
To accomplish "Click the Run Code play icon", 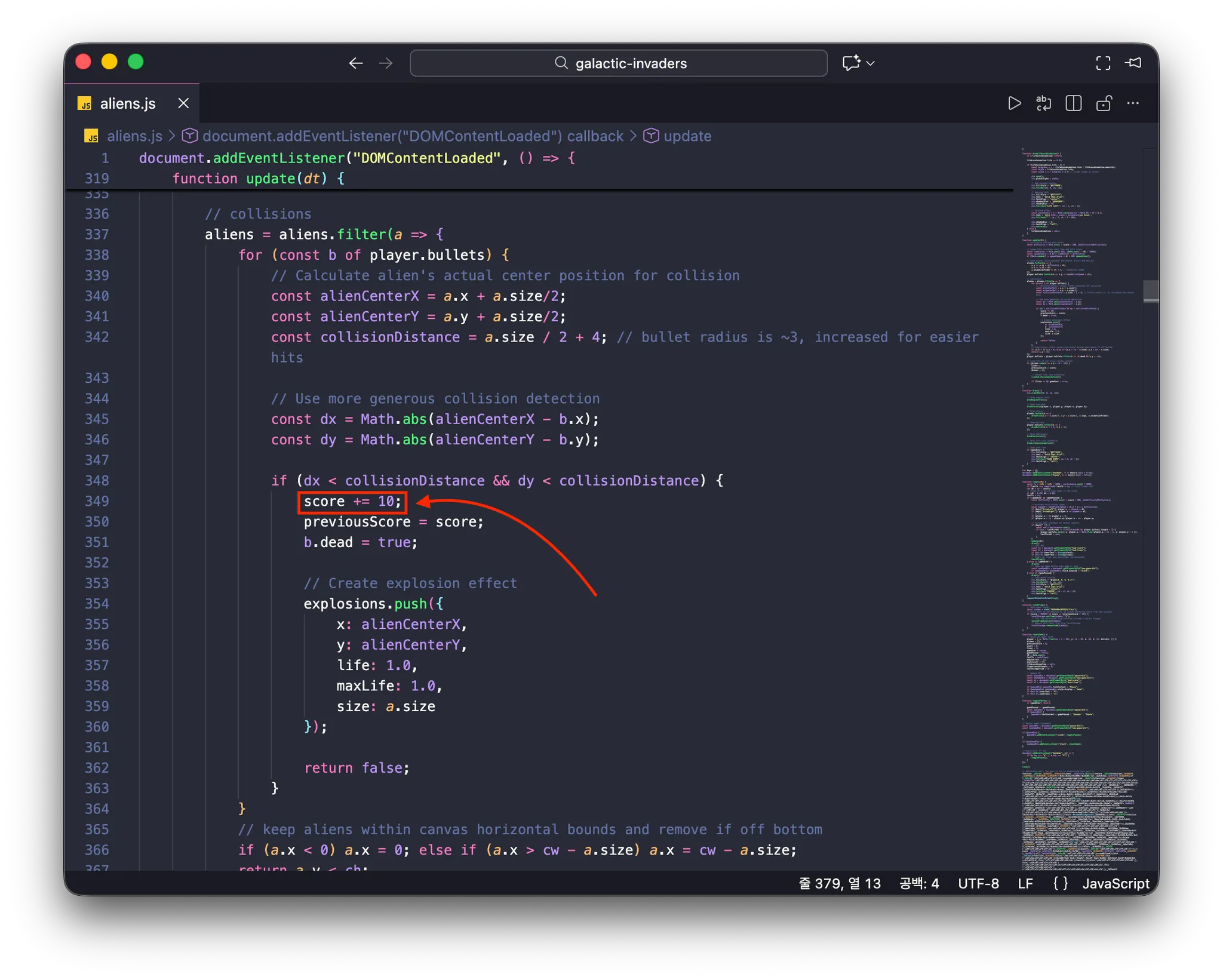I will pyautogui.click(x=1014, y=103).
